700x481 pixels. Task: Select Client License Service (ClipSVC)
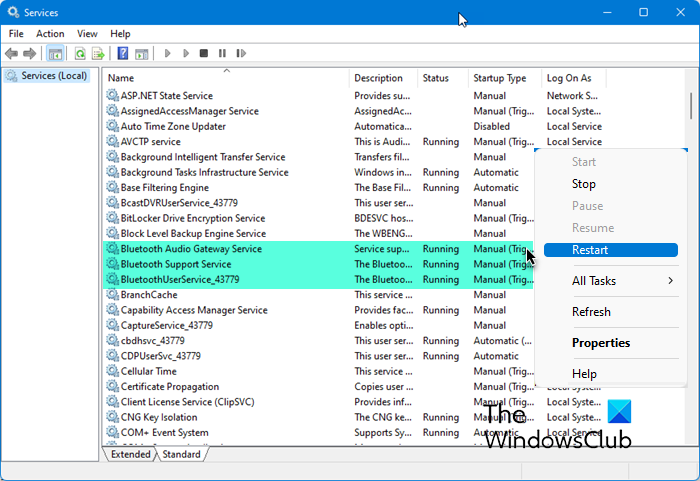pyautogui.click(x=188, y=402)
